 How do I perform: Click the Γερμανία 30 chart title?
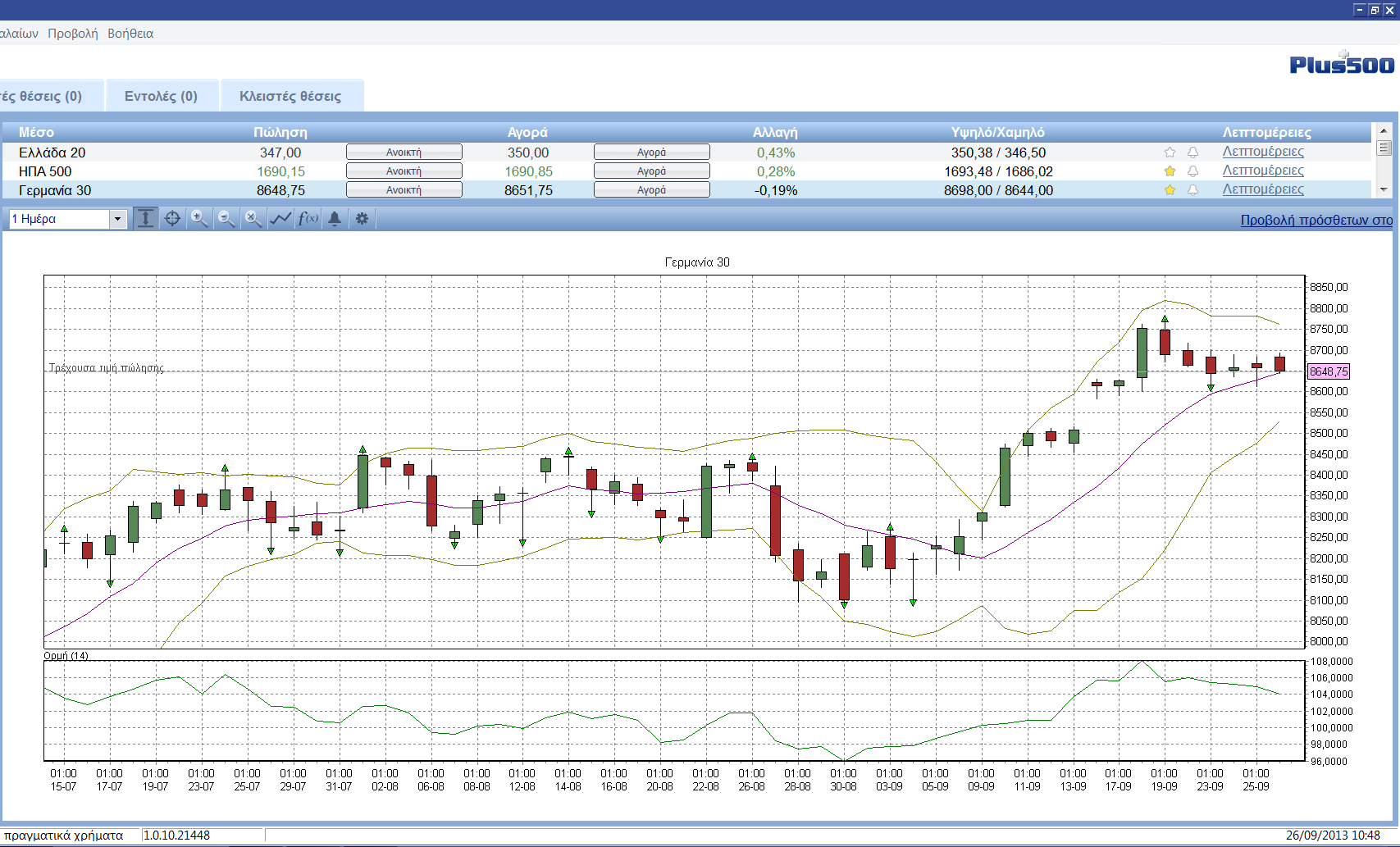(697, 262)
